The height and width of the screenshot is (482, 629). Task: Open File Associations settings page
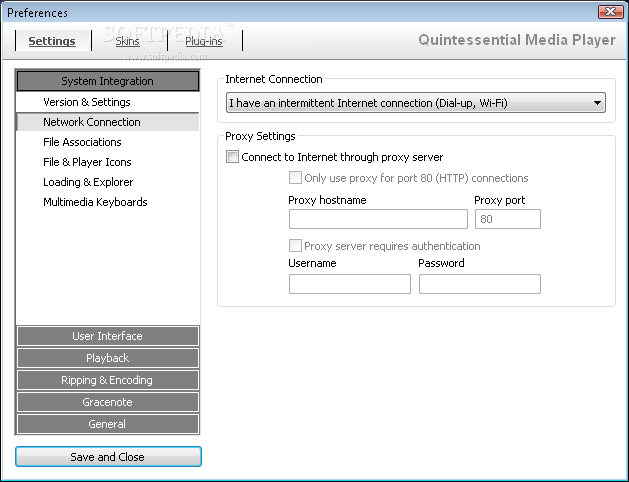108,142
